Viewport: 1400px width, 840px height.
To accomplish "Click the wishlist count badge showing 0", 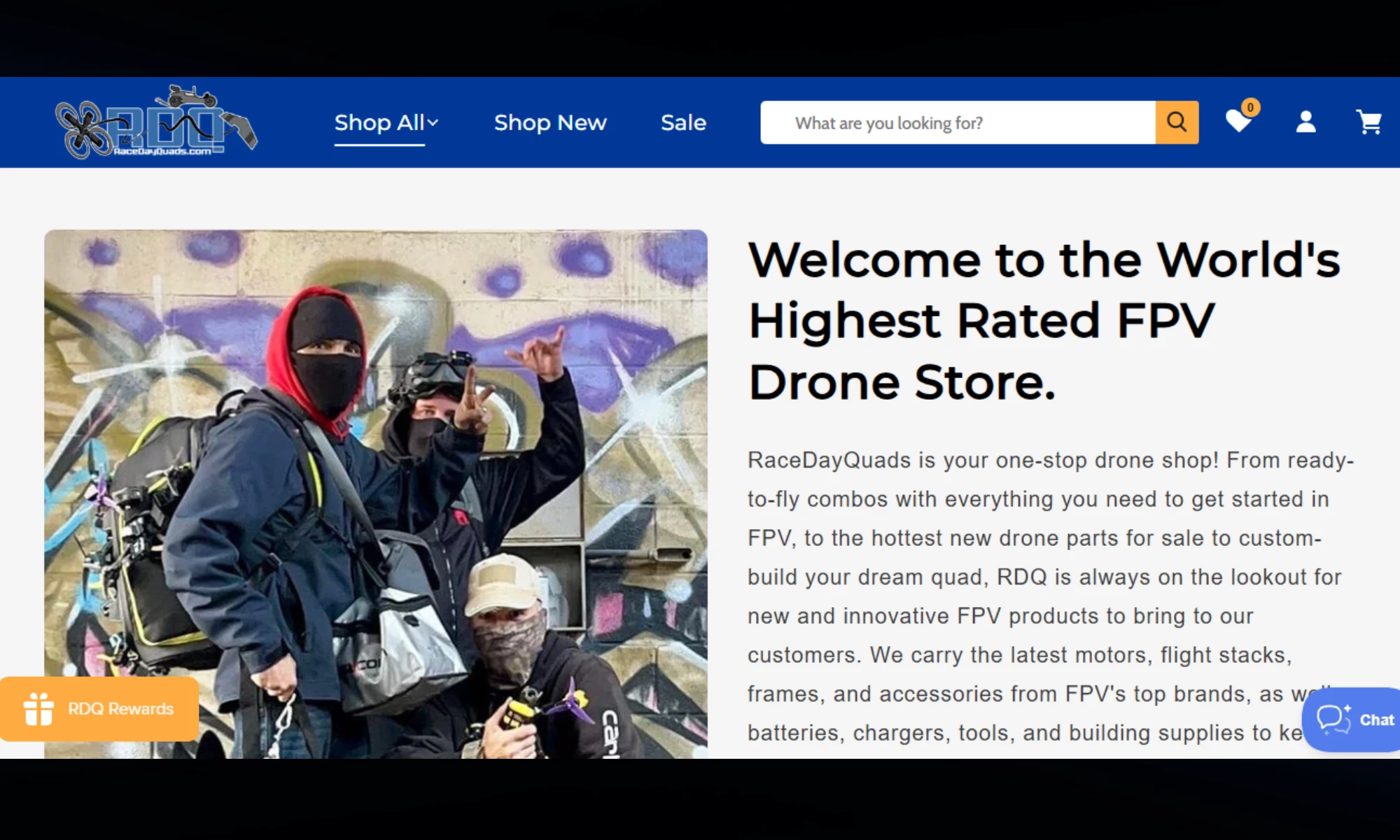I will (x=1250, y=107).
